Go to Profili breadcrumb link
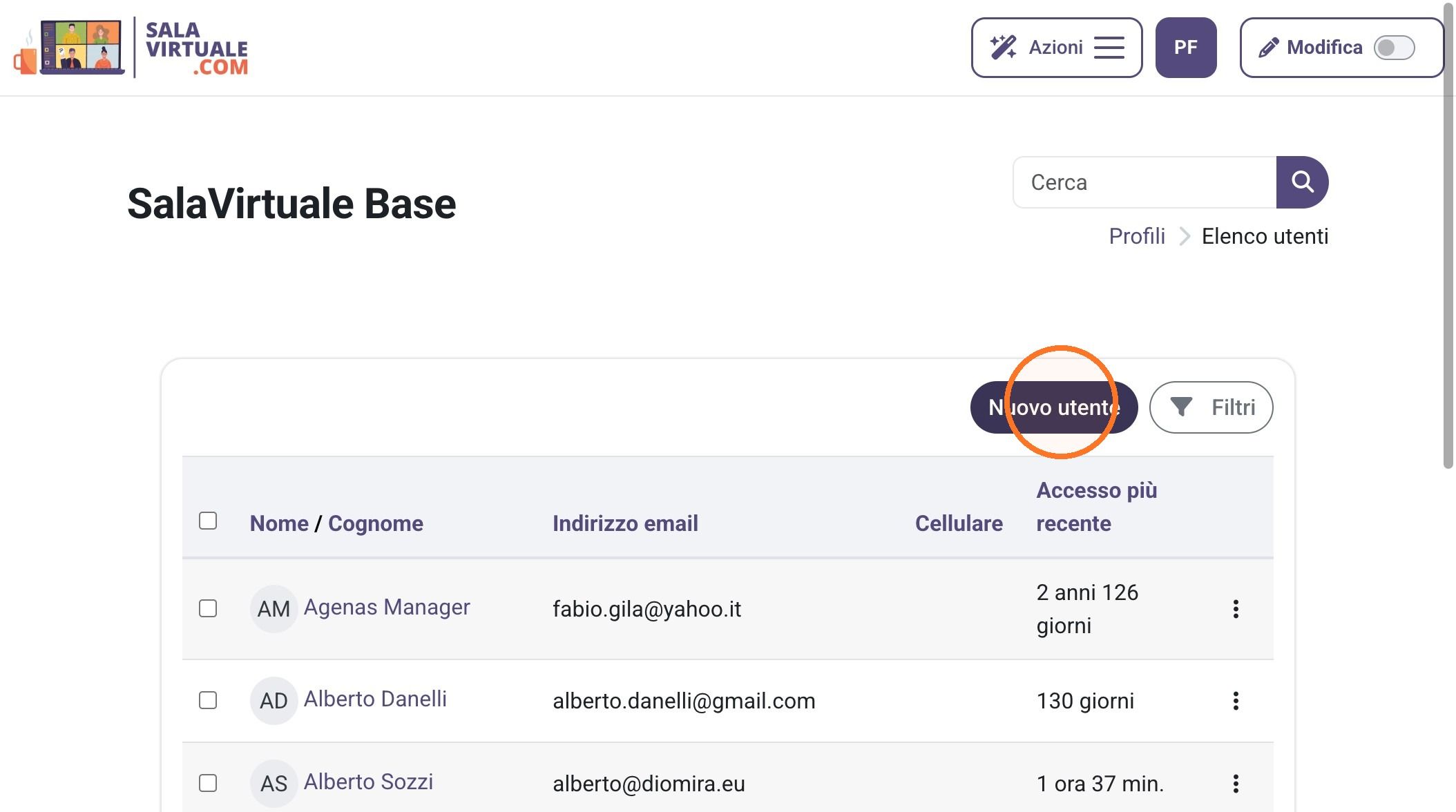Screen dimensions: 1456x812 [x=1137, y=236]
